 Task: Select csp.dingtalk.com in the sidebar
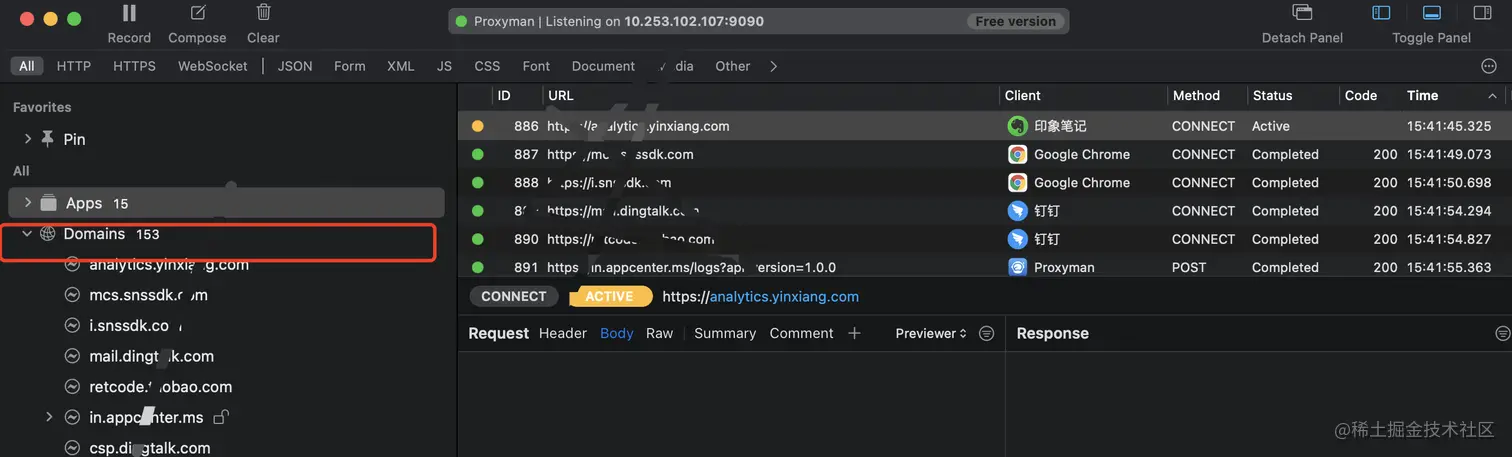[149, 448]
